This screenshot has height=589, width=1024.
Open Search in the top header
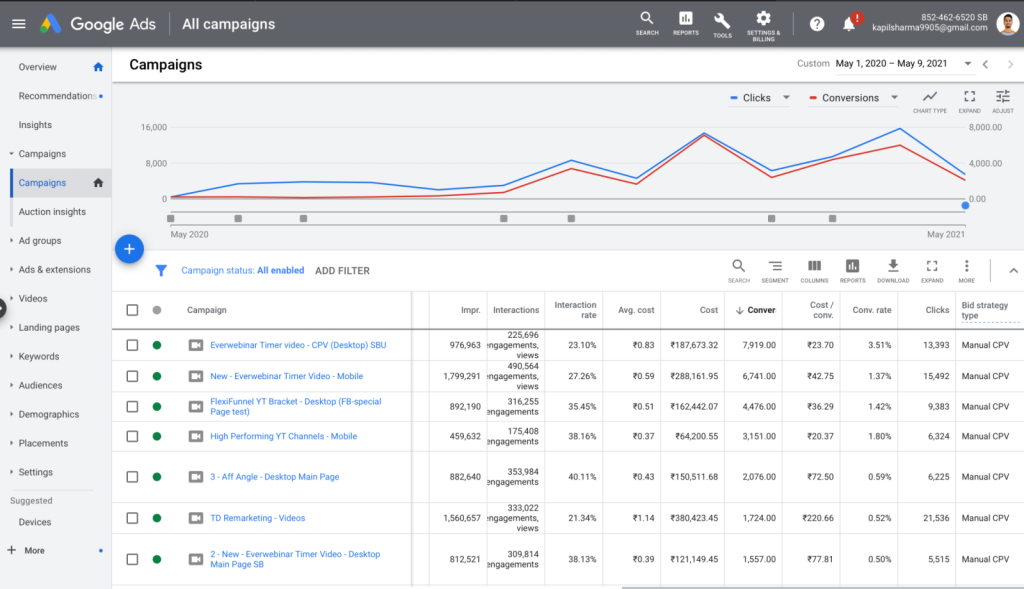[647, 24]
